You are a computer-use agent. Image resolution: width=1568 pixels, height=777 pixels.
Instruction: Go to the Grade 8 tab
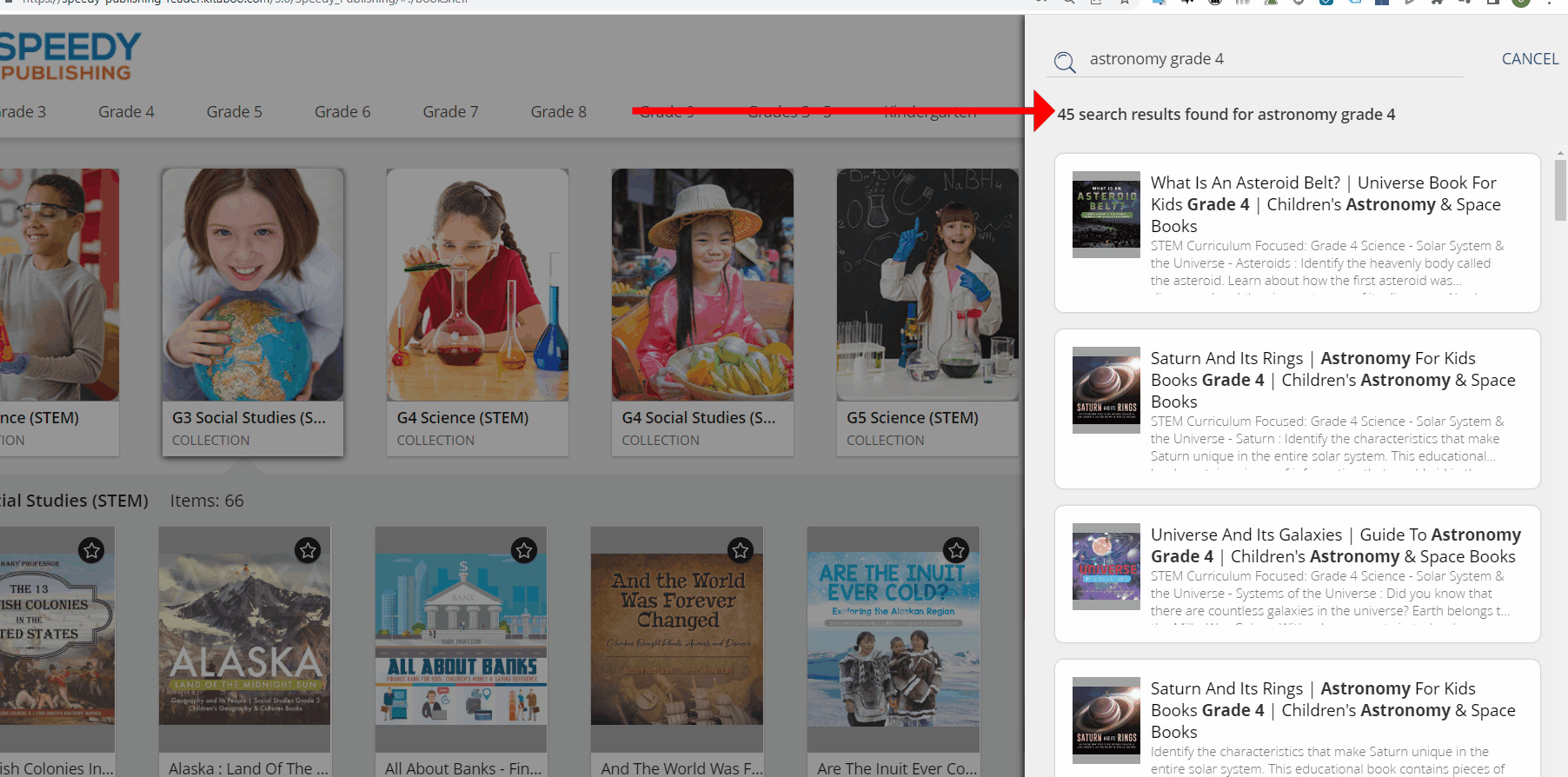click(x=559, y=111)
